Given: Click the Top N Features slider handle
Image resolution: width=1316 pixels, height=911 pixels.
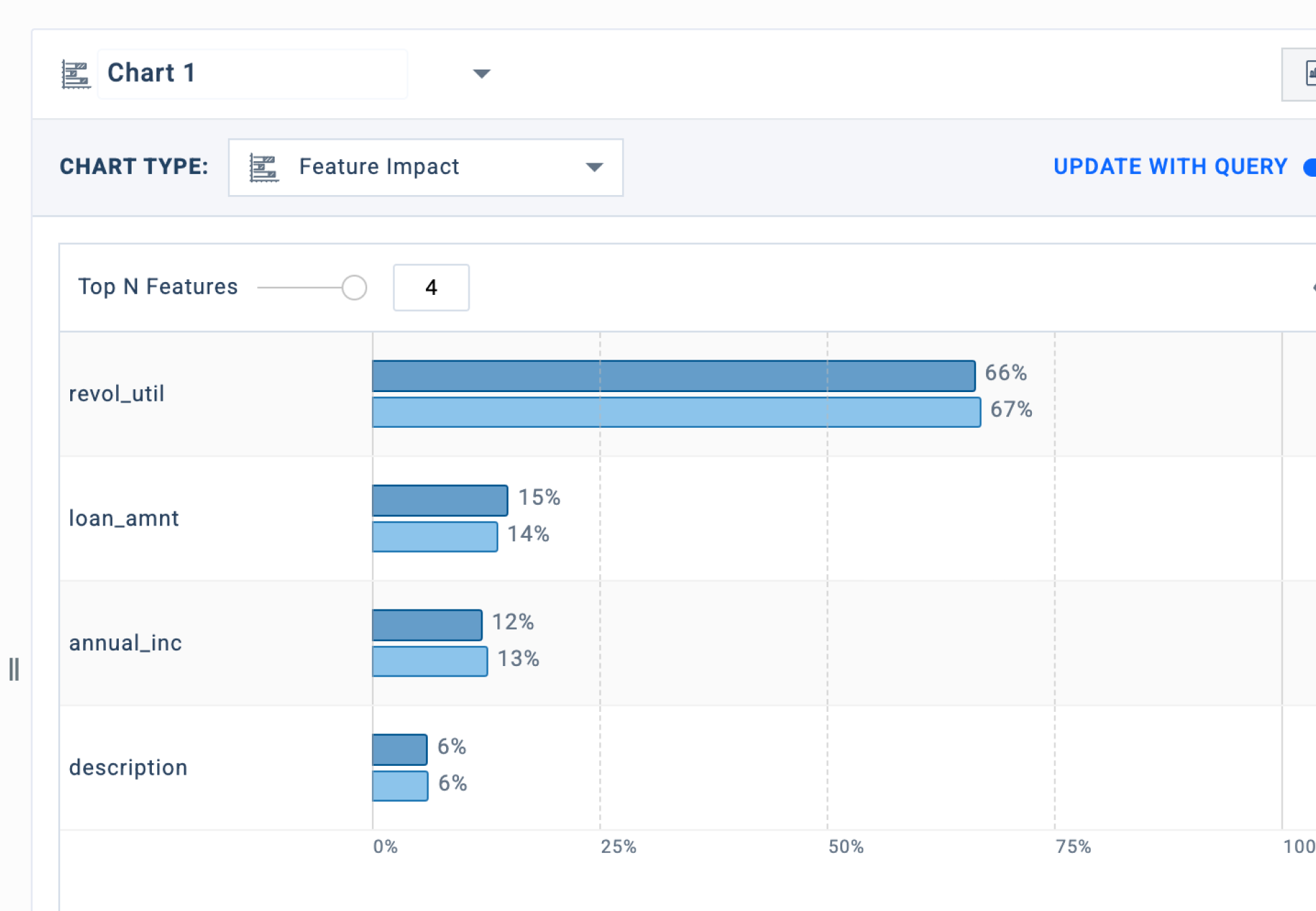Looking at the screenshot, I should tap(354, 287).
